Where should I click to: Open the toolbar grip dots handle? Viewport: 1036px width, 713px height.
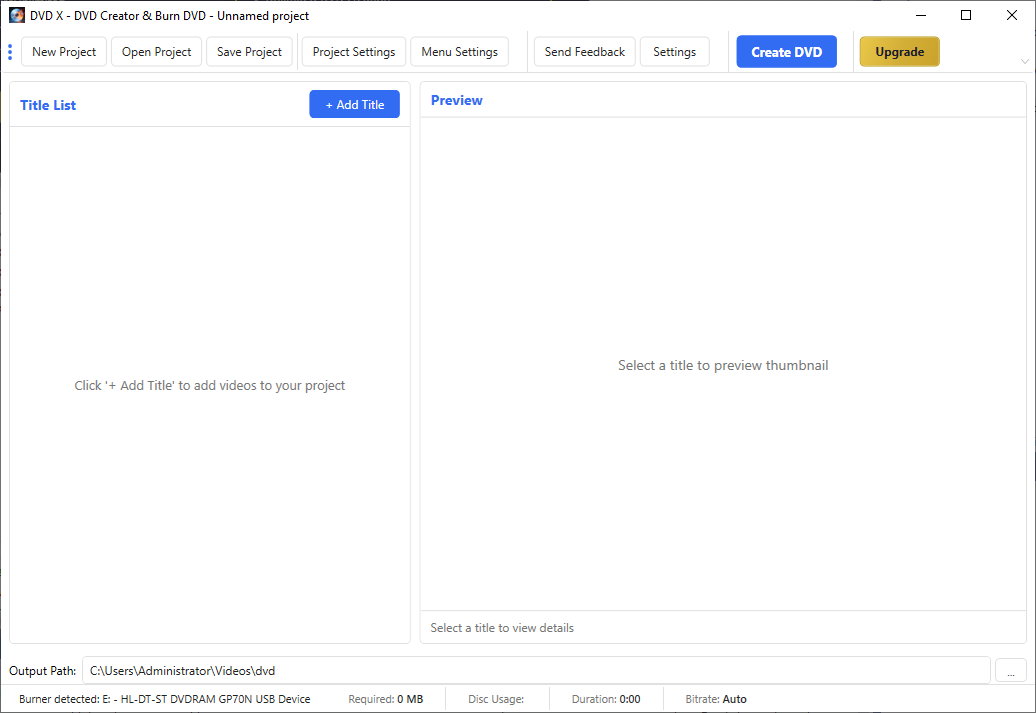pyautogui.click(x=10, y=52)
